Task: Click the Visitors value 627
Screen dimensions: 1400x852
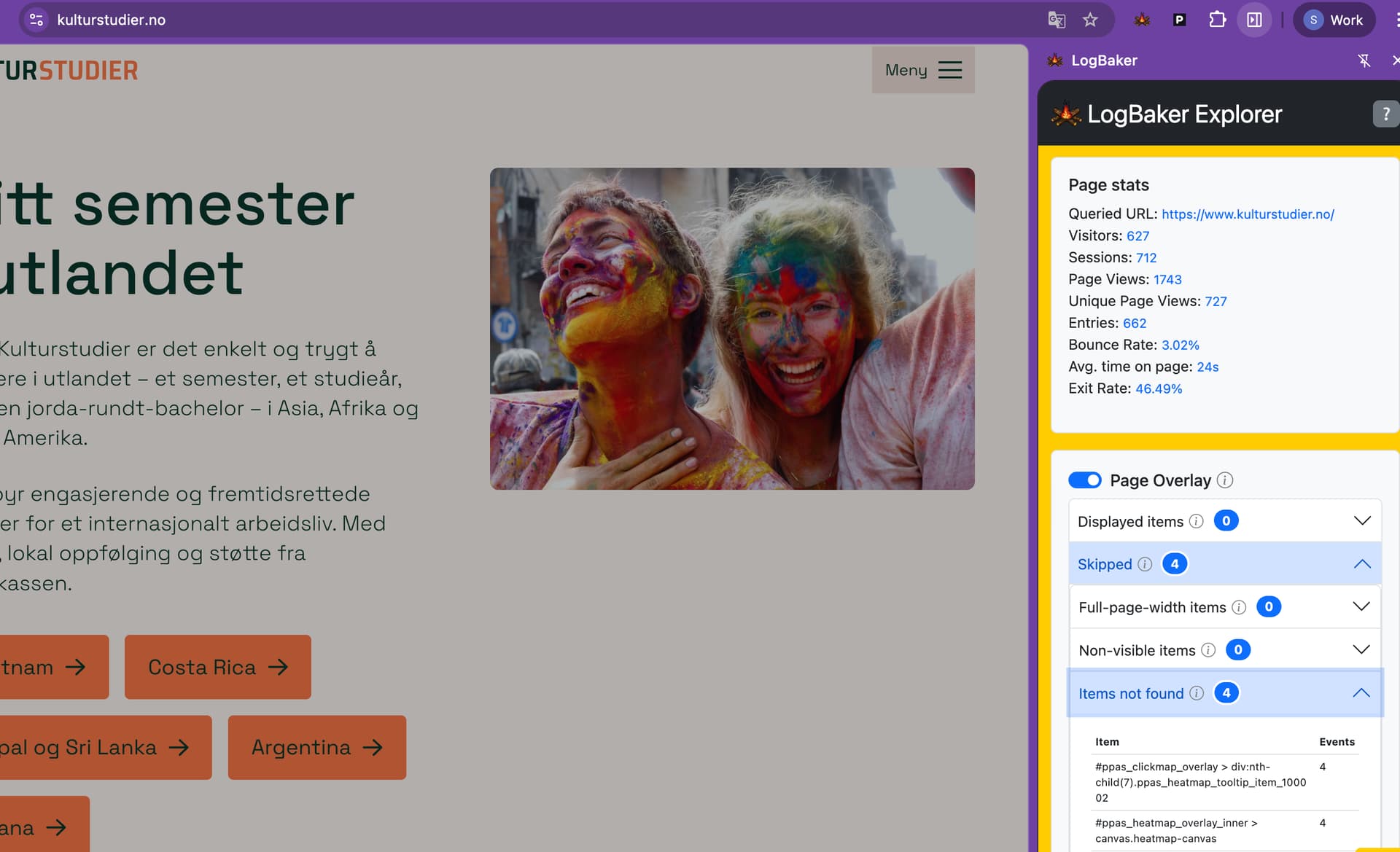Action: click(x=1137, y=236)
